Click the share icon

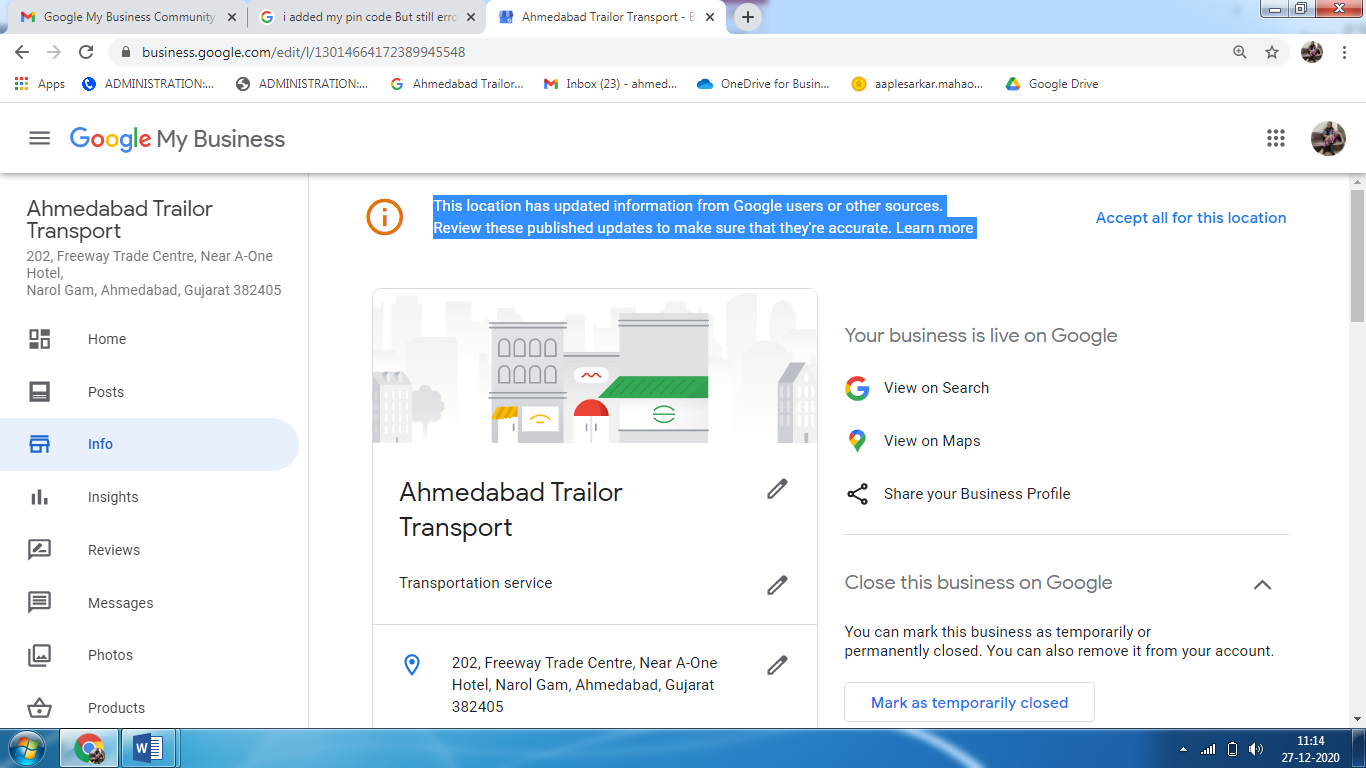click(857, 494)
